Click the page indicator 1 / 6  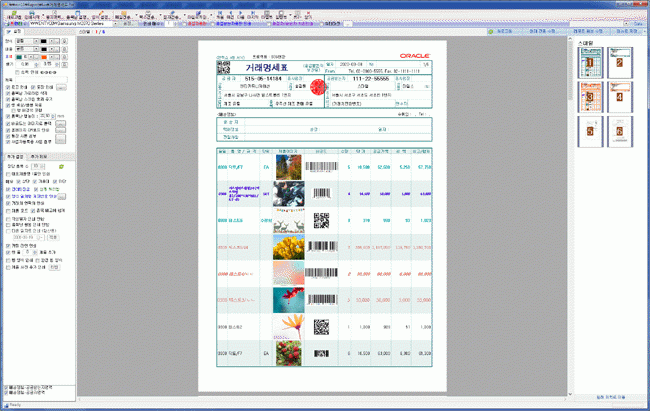(x=100, y=32)
